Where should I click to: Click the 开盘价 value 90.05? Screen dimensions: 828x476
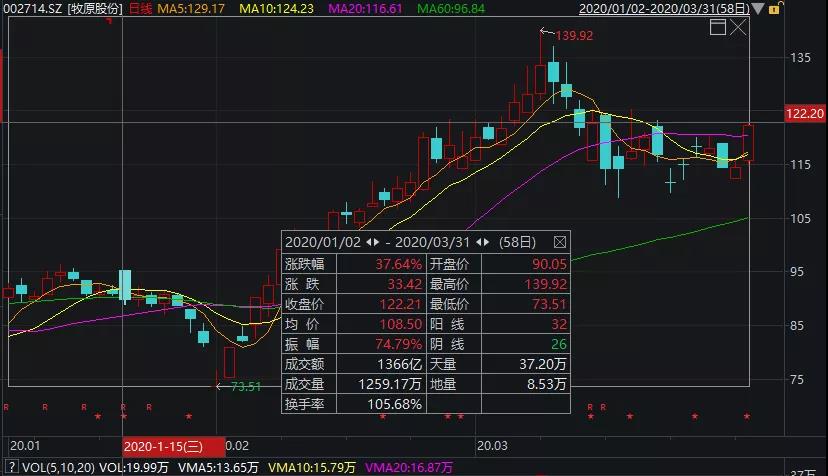549,264
